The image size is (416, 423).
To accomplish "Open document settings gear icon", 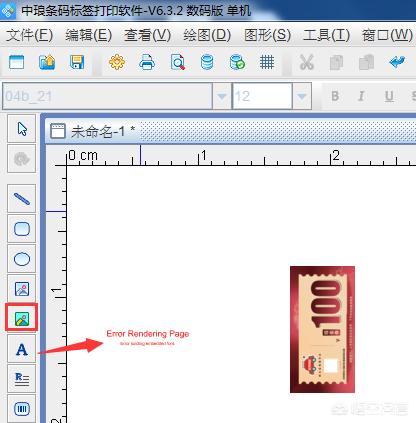I will [x=117, y=62].
